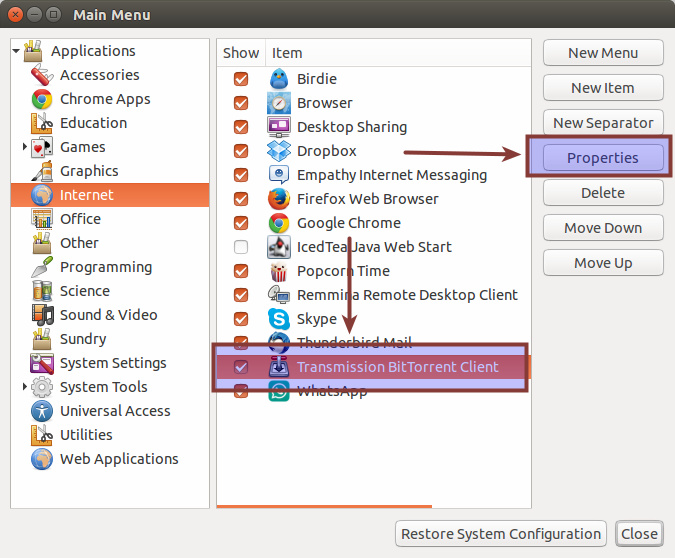Enable the IcedTea Java Web Start checkbox
Screen dimensions: 675x558
(241, 247)
